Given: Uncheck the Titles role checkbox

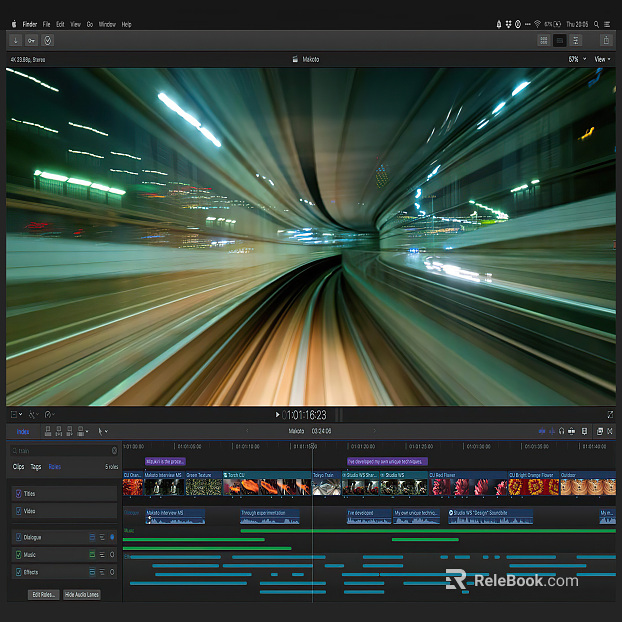Looking at the screenshot, I should click(x=18, y=493).
